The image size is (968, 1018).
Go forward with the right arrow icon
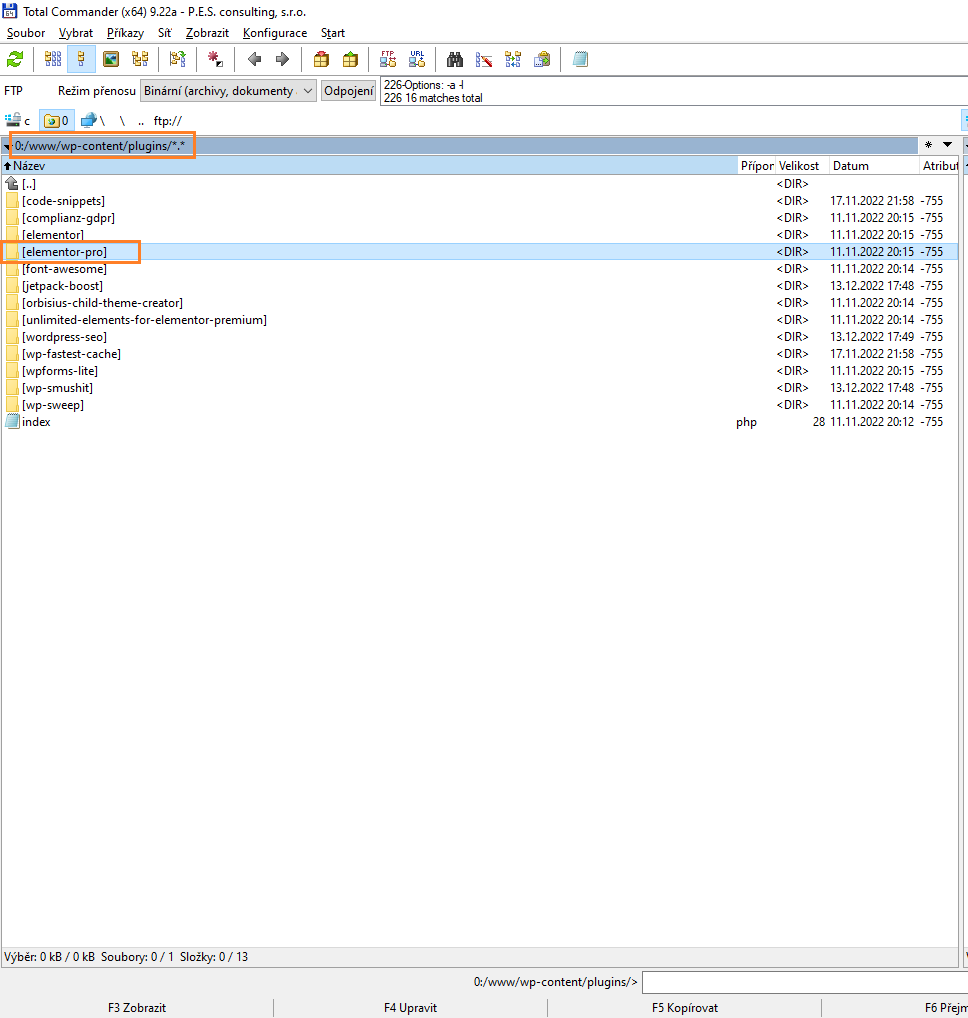(x=282, y=60)
